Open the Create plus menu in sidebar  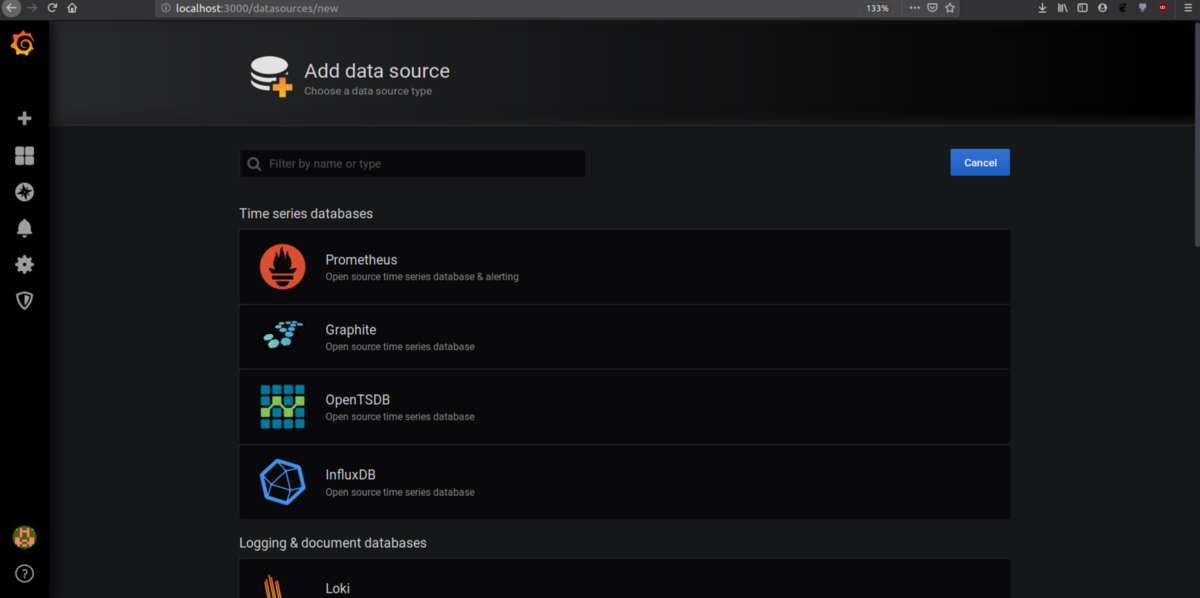click(x=25, y=118)
